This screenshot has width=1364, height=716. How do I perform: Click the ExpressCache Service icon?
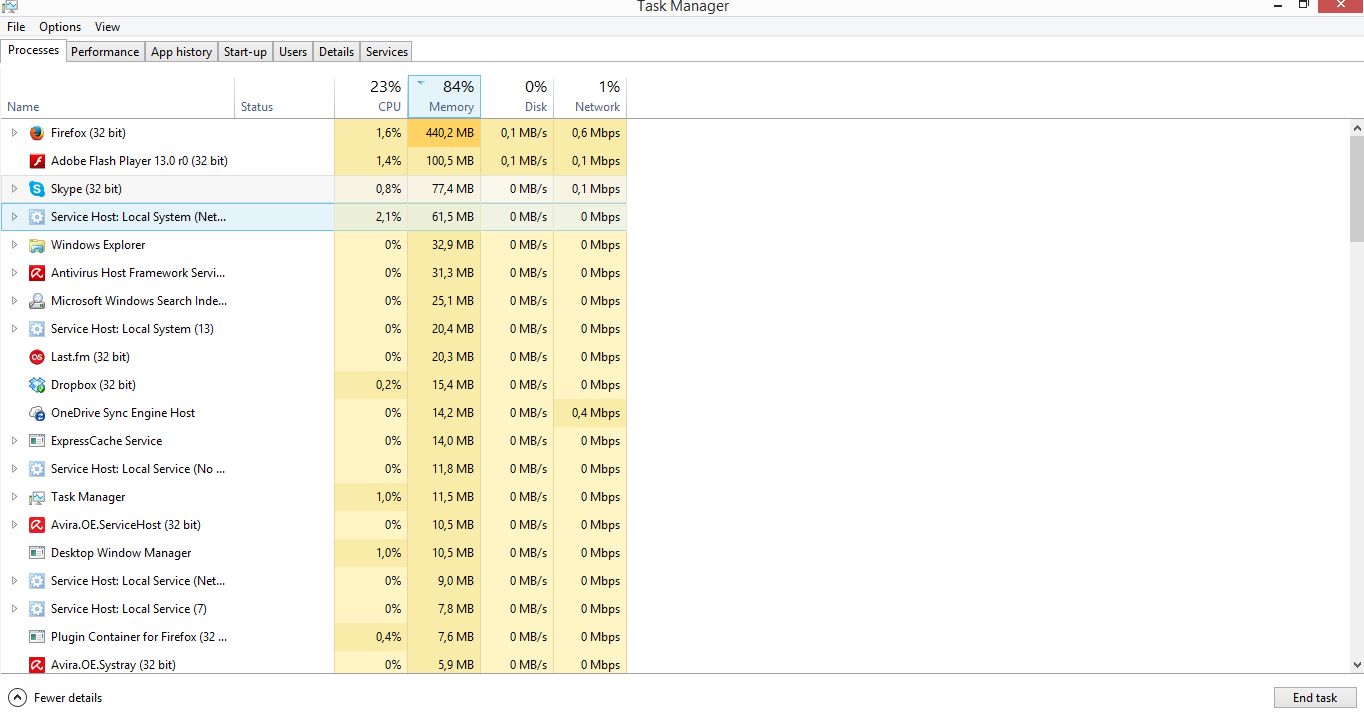tap(37, 441)
